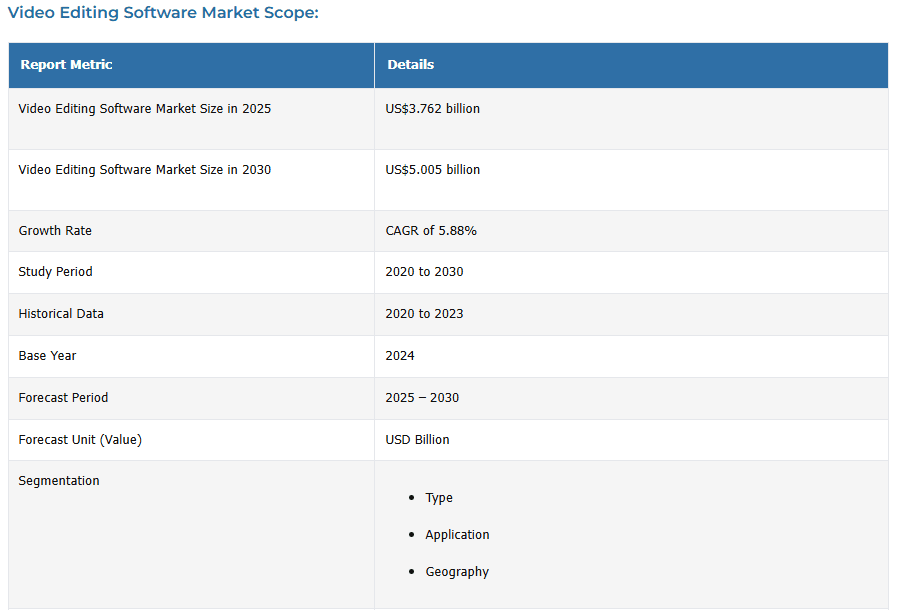Click the Base Year 2024 value
The image size is (900, 610).
(x=400, y=356)
